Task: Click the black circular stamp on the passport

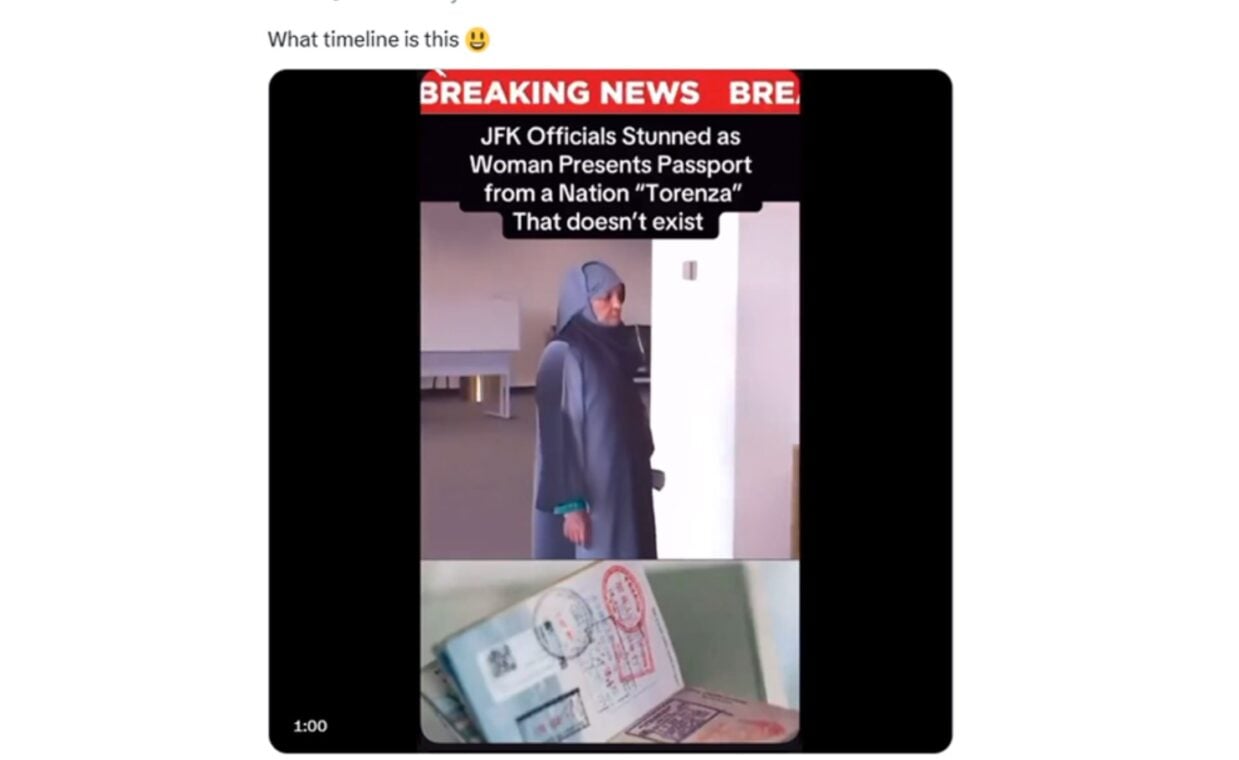Action: (560, 623)
